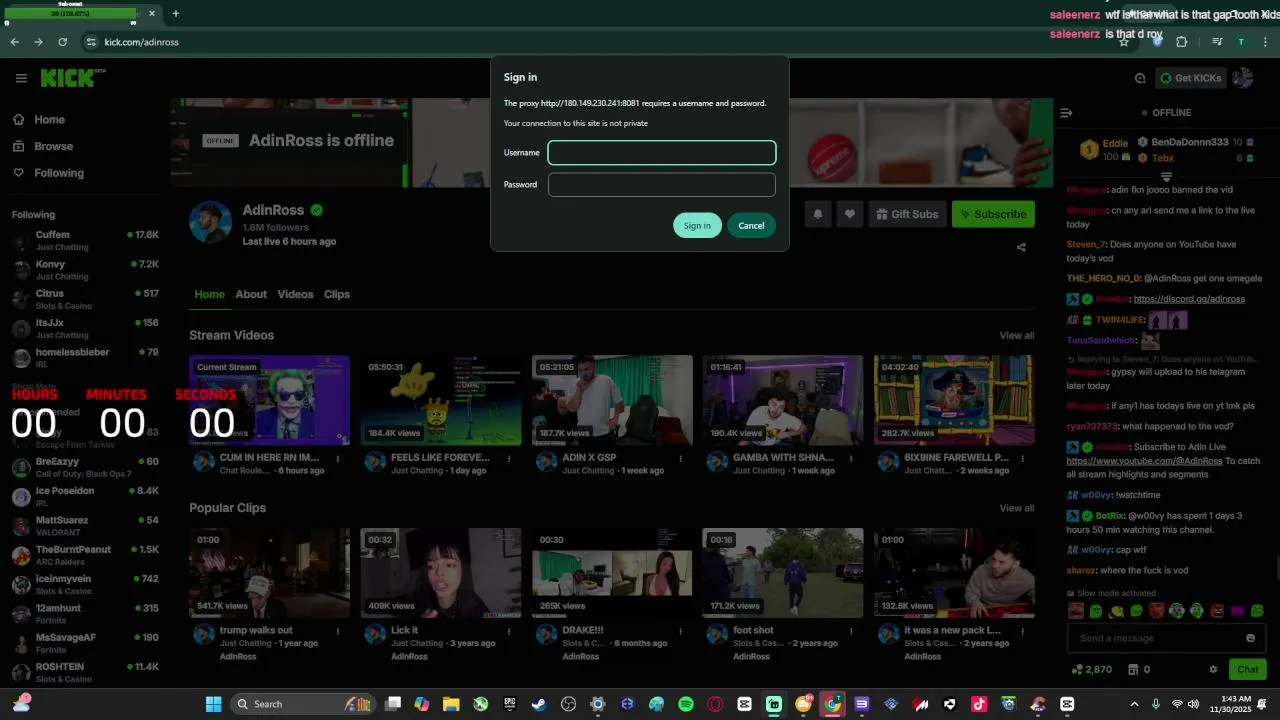
Task: Click the Get KICKs button
Action: [1190, 78]
